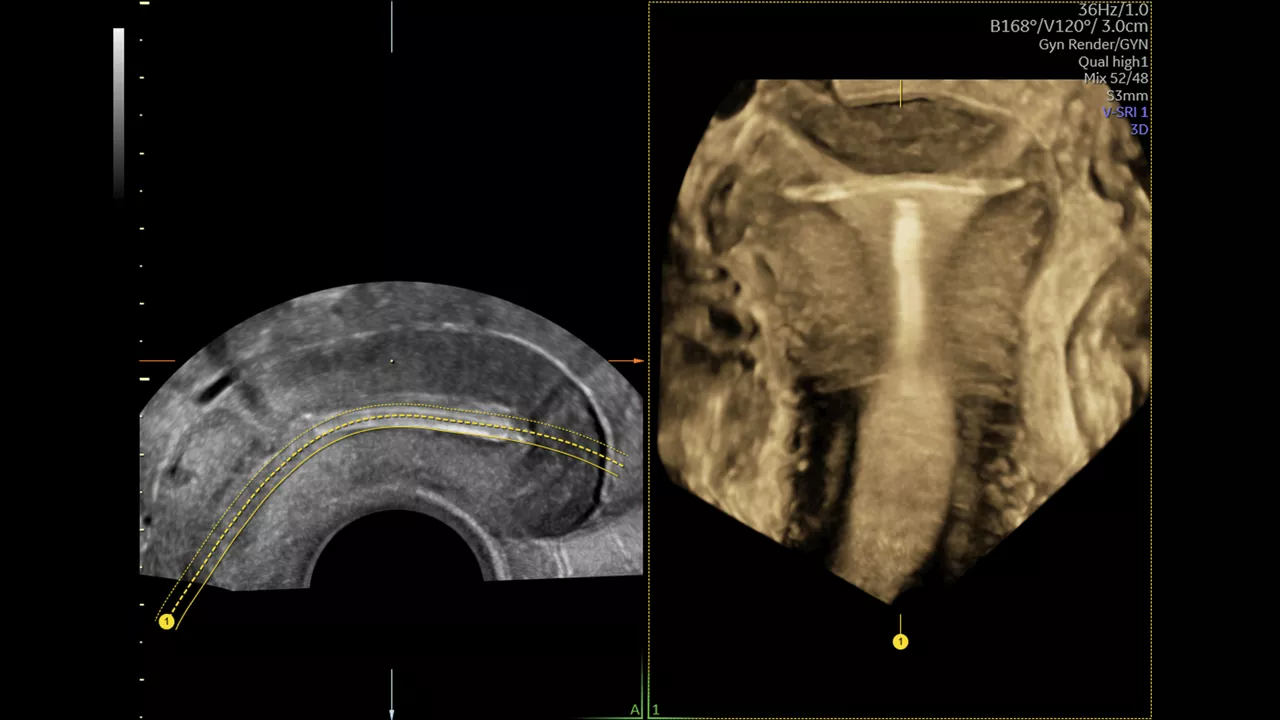Select the Mix 52/48 render mix label
This screenshot has width=1280, height=720.
pos(1116,79)
